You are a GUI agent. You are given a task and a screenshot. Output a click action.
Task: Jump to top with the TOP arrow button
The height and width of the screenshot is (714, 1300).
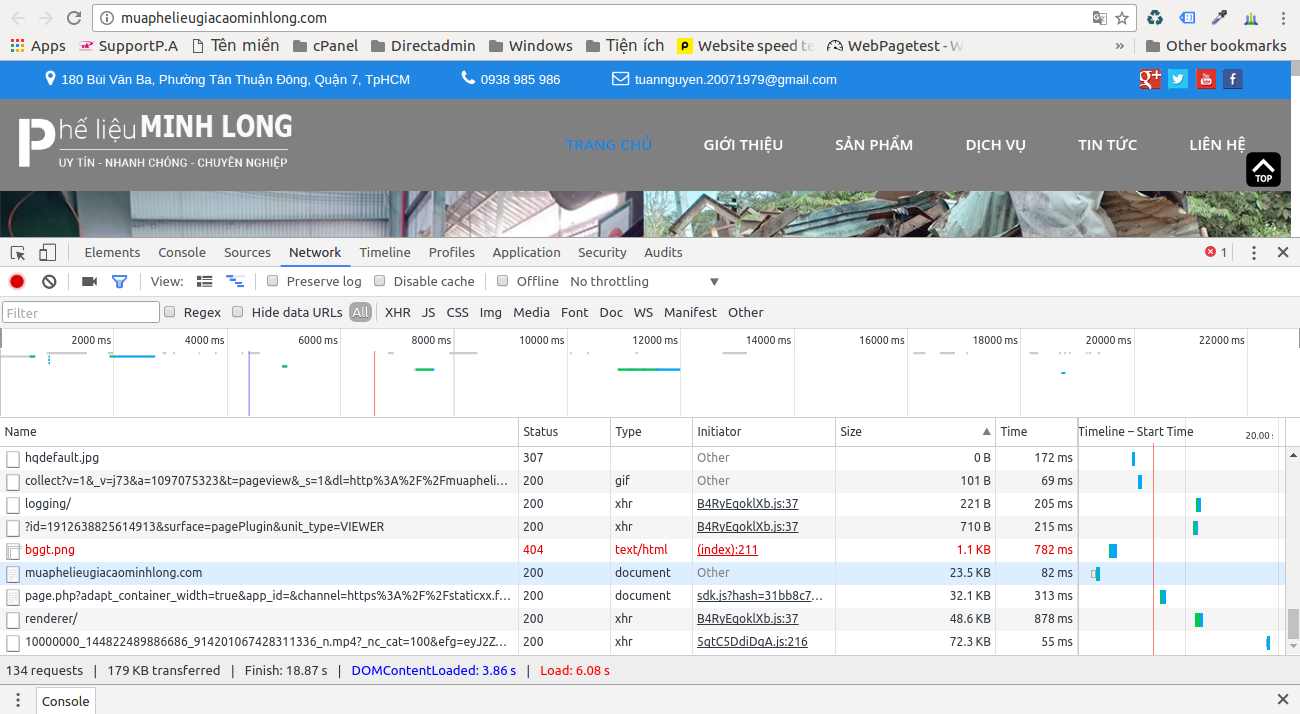pyautogui.click(x=1263, y=169)
